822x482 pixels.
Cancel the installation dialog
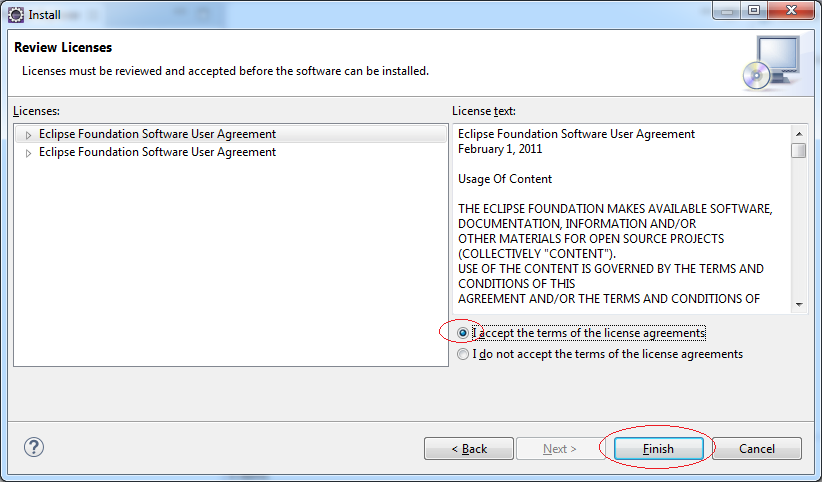point(756,449)
